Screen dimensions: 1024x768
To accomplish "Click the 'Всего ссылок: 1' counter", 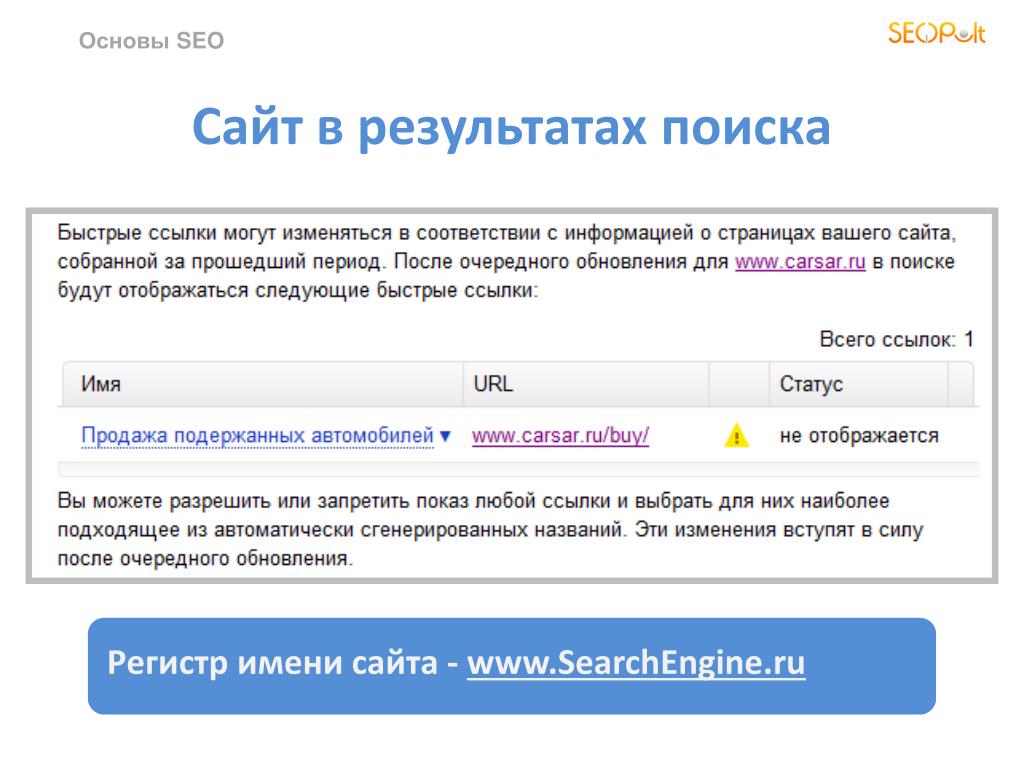I will [x=897, y=339].
